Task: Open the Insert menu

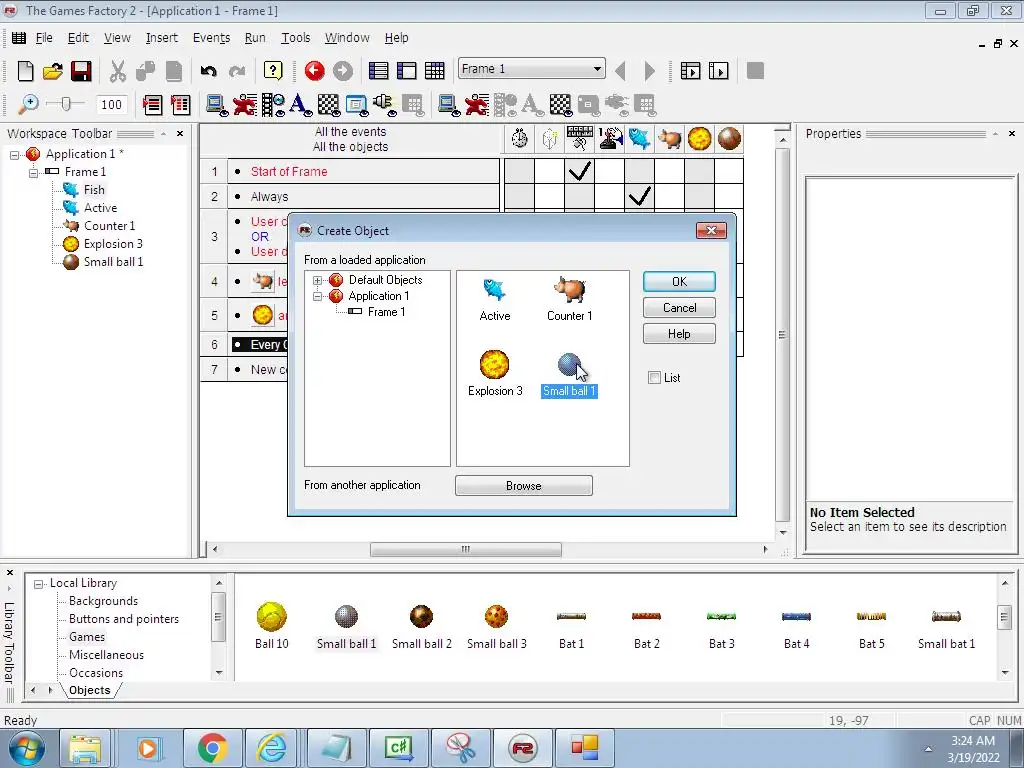Action: (161, 38)
